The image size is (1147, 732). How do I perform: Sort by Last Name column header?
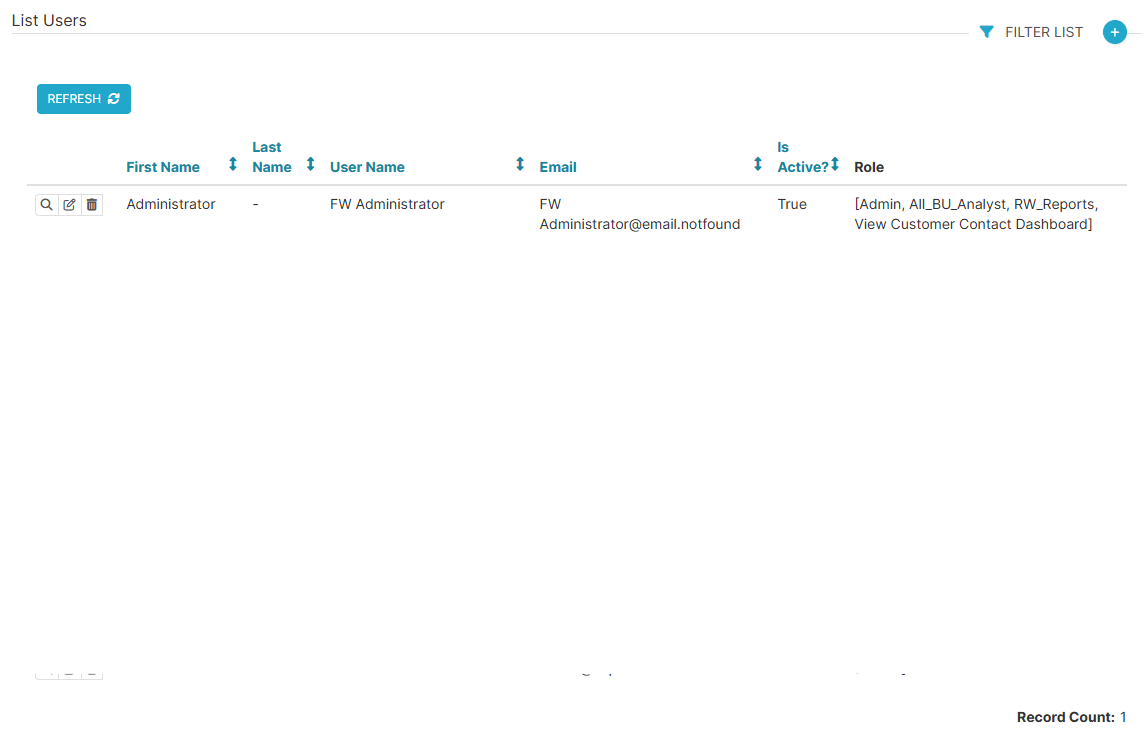(x=271, y=158)
